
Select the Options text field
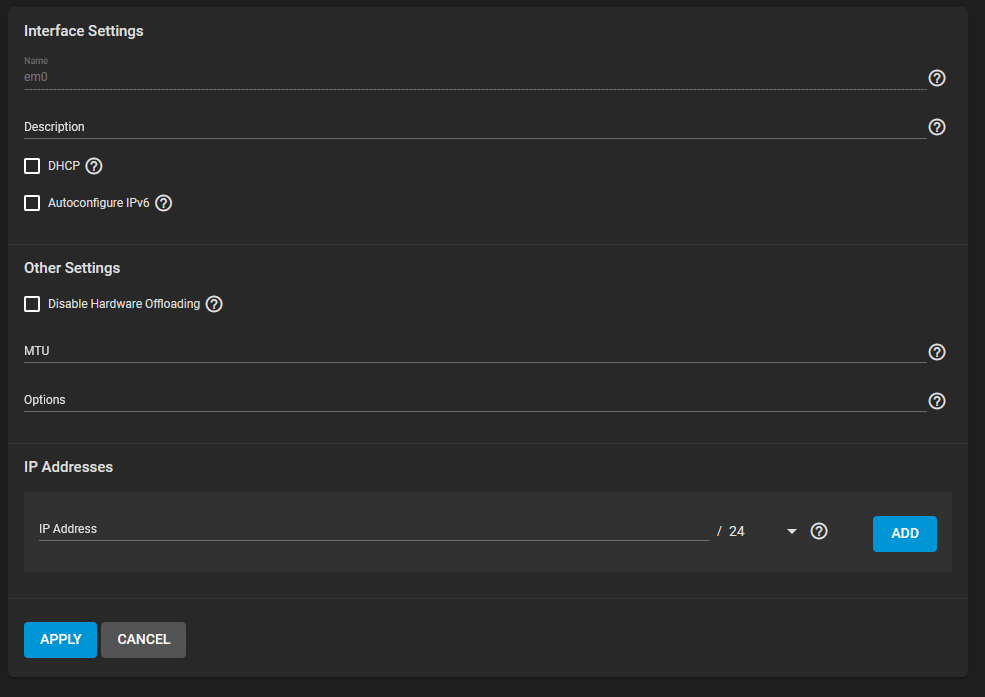click(x=474, y=400)
